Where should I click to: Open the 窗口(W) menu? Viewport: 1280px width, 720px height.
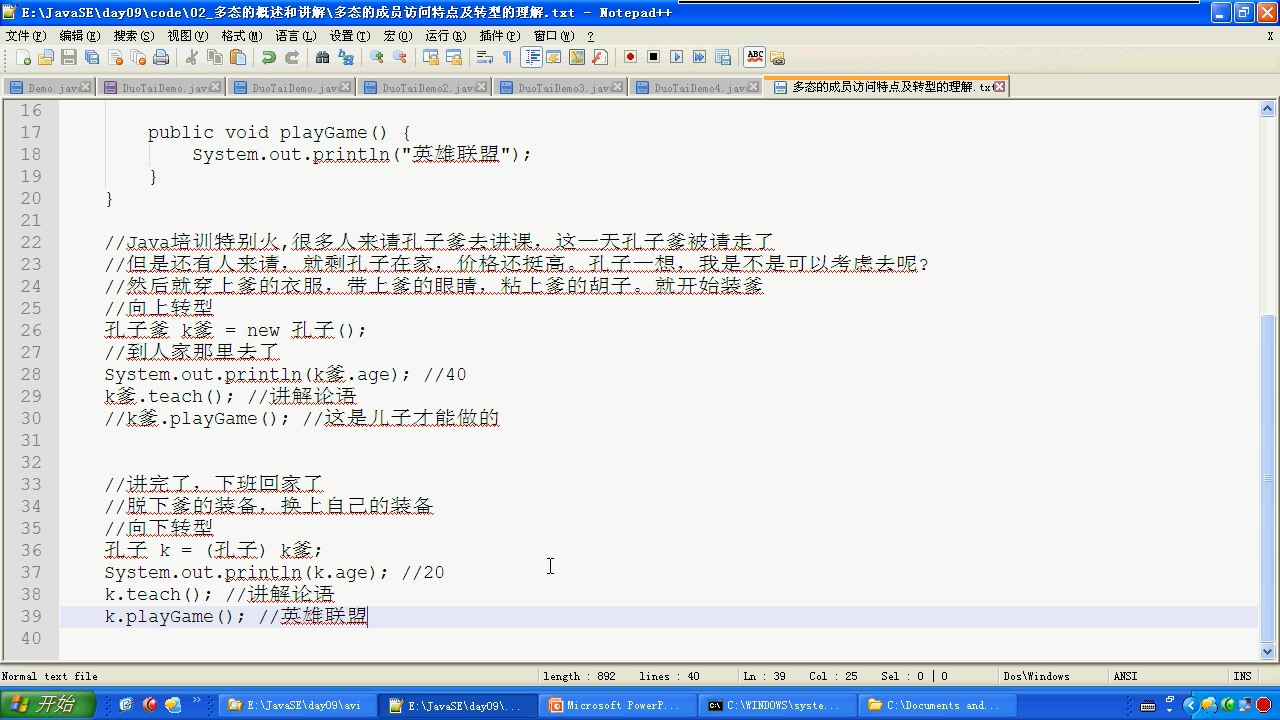tap(553, 36)
